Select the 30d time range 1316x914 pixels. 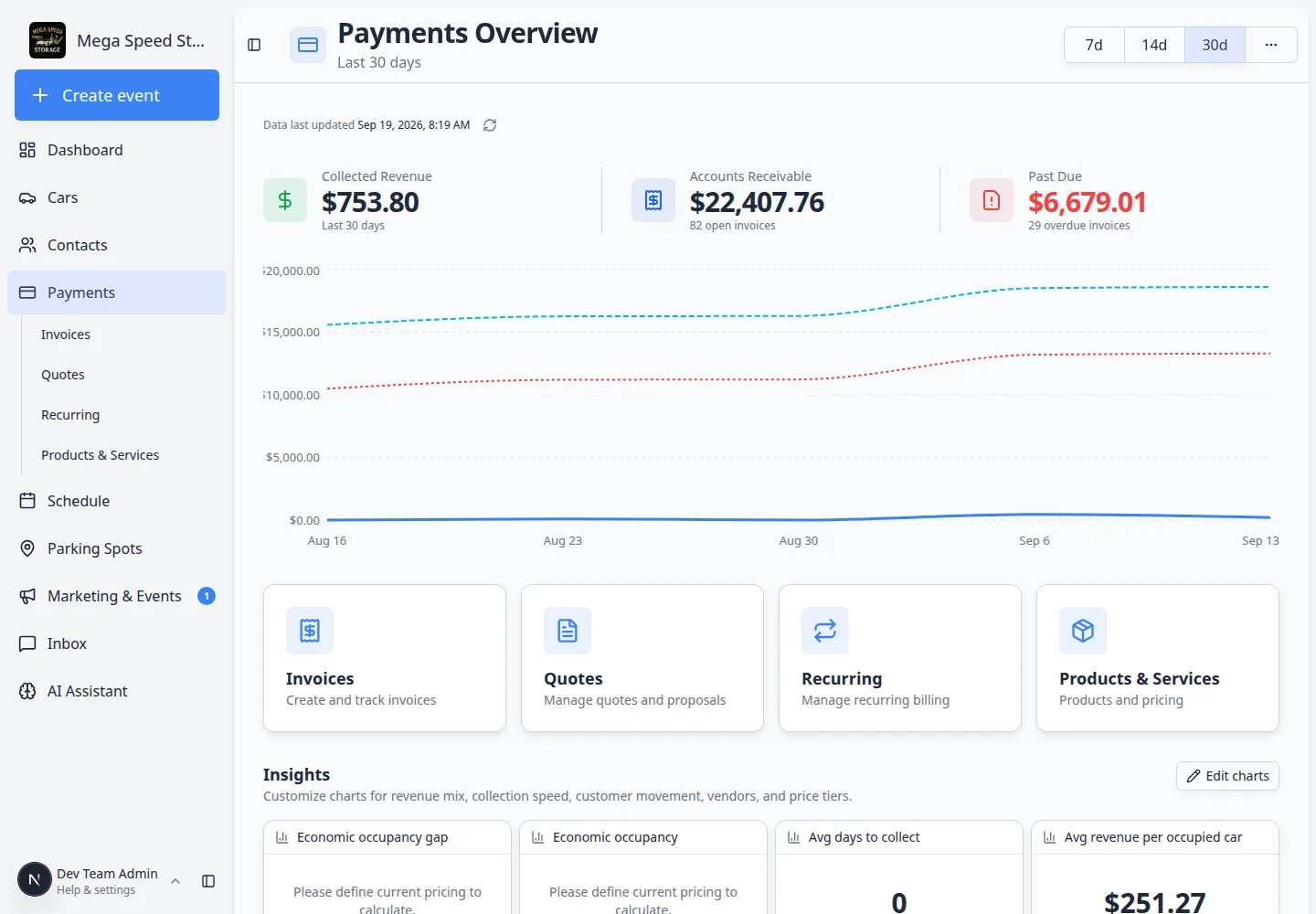coord(1215,45)
